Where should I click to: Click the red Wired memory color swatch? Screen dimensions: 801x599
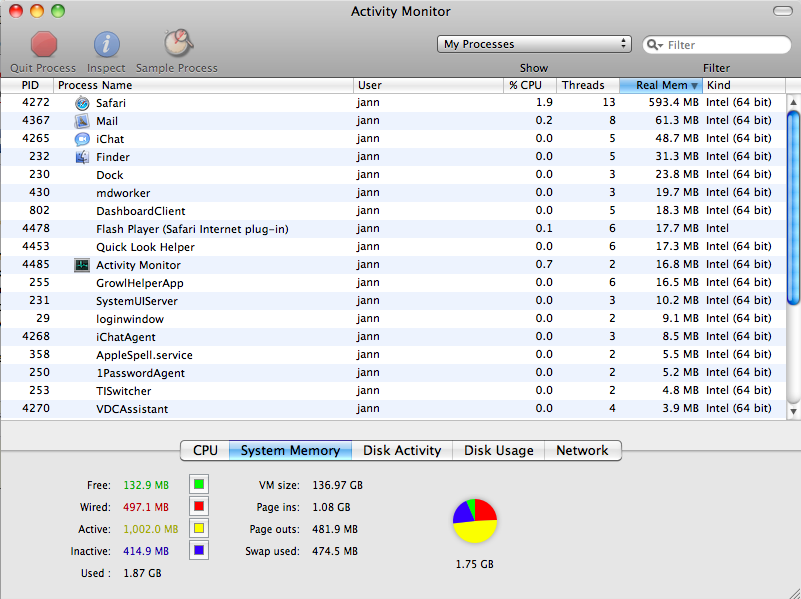[x=199, y=506]
